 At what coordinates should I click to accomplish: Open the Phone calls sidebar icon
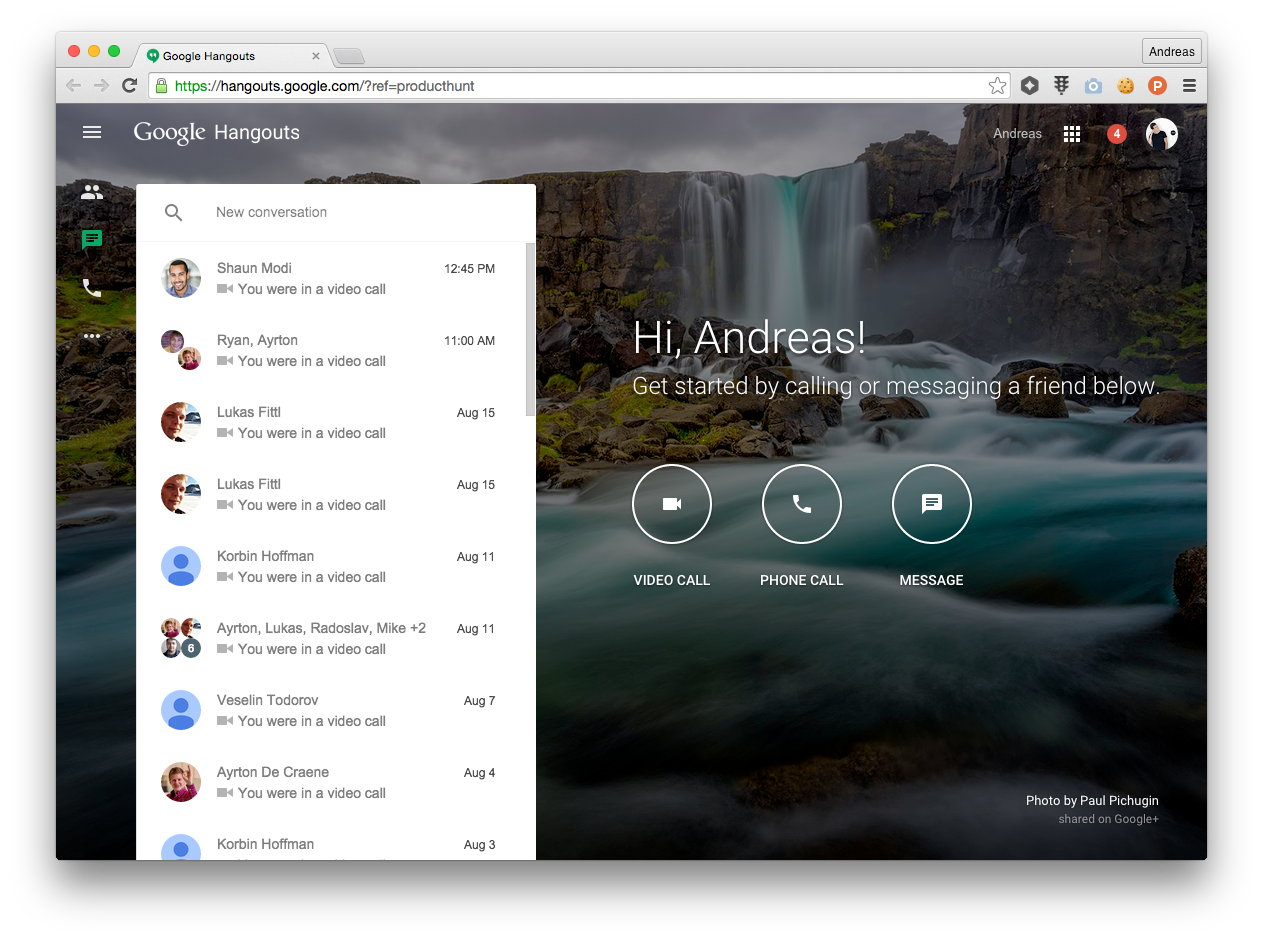click(x=92, y=288)
